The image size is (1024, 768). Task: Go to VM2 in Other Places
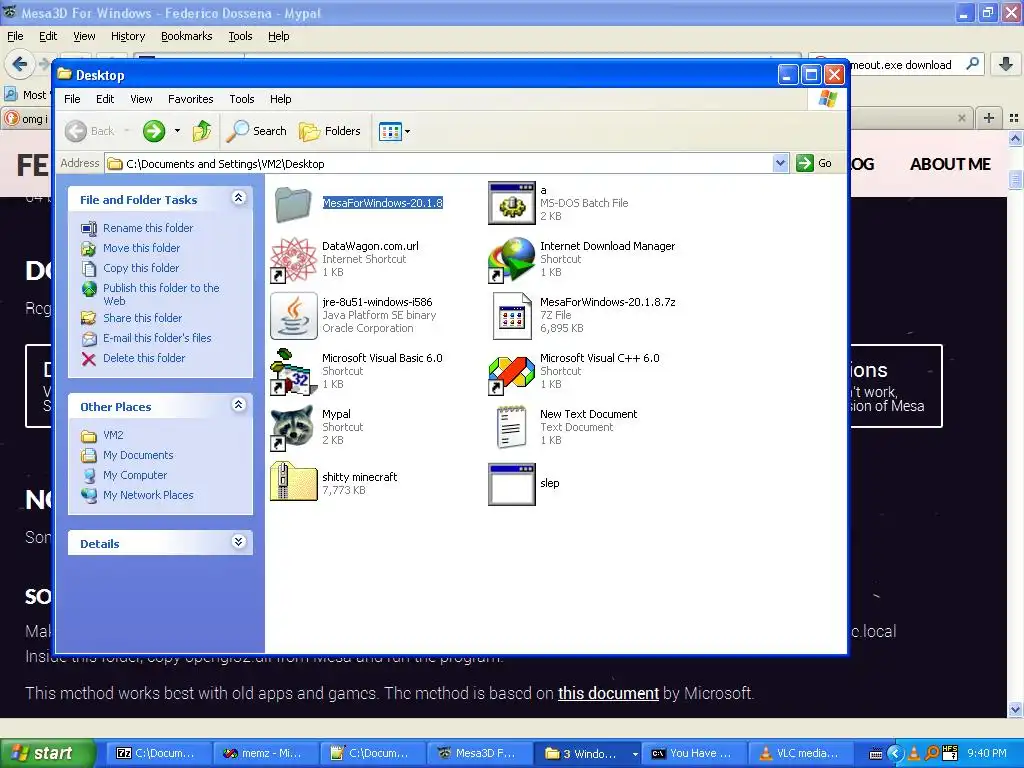pyautogui.click(x=113, y=435)
